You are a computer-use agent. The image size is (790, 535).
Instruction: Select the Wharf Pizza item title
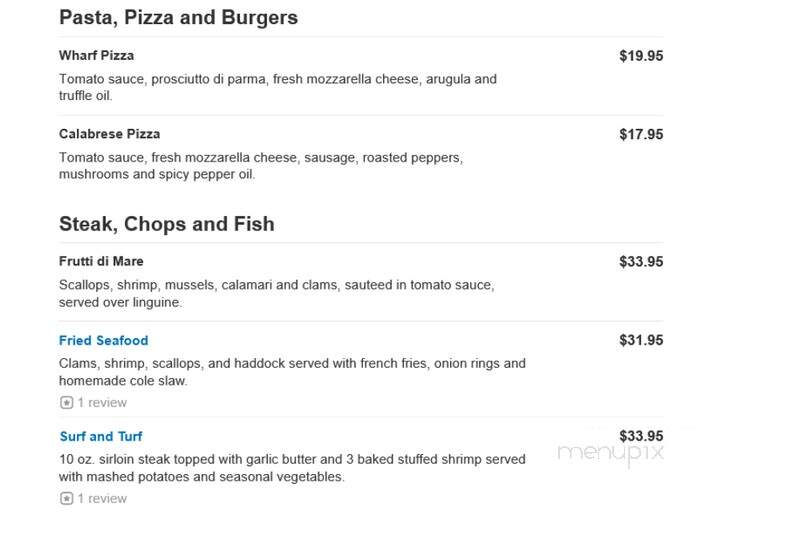click(x=96, y=55)
